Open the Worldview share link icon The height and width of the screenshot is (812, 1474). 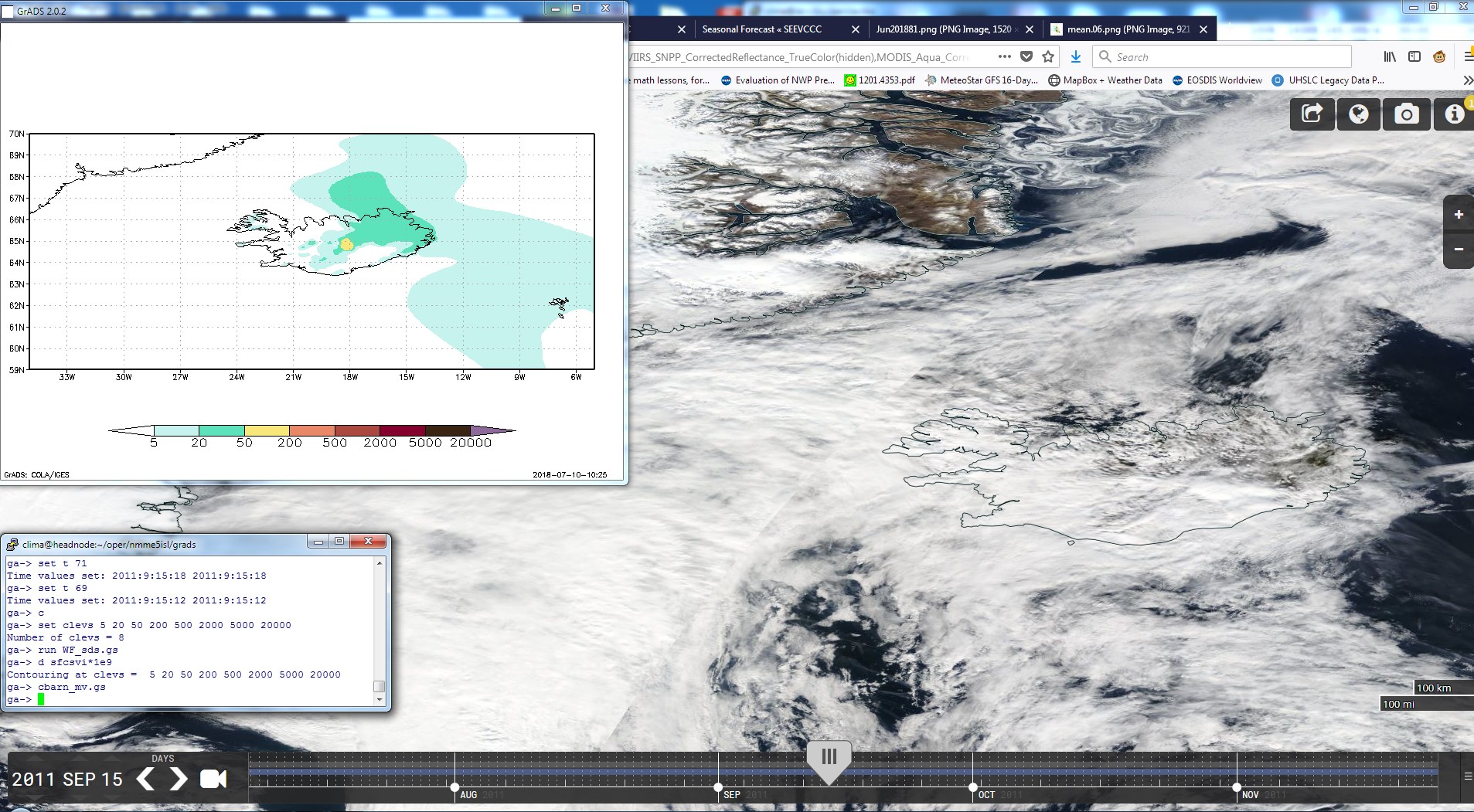pyautogui.click(x=1312, y=114)
